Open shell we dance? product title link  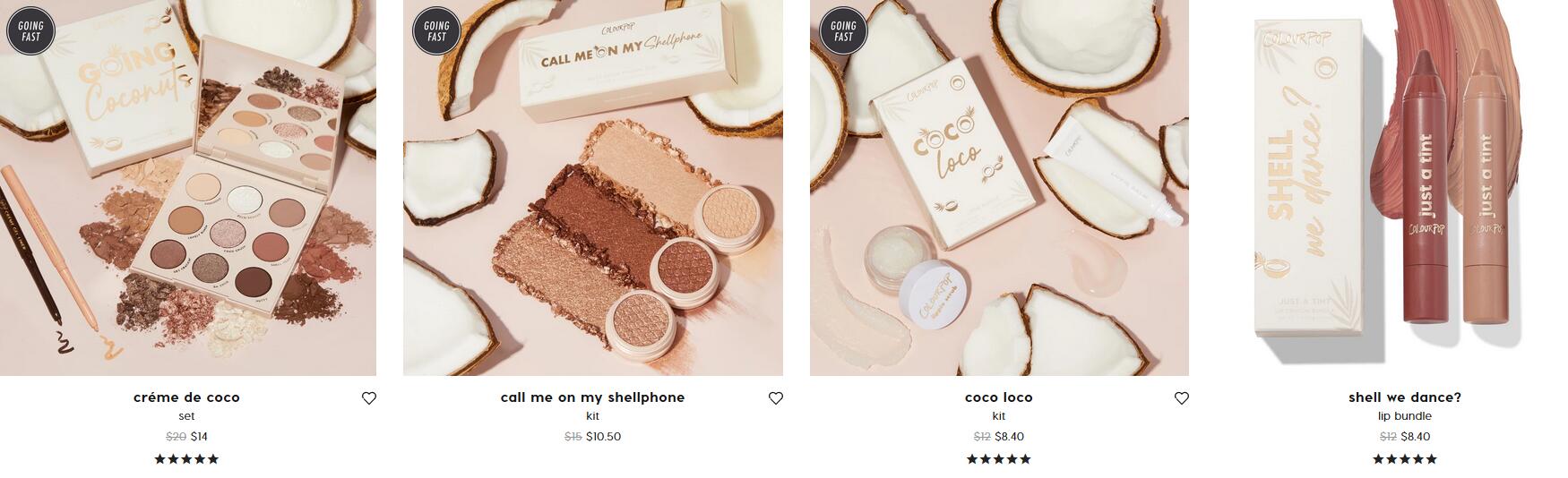1405,397
